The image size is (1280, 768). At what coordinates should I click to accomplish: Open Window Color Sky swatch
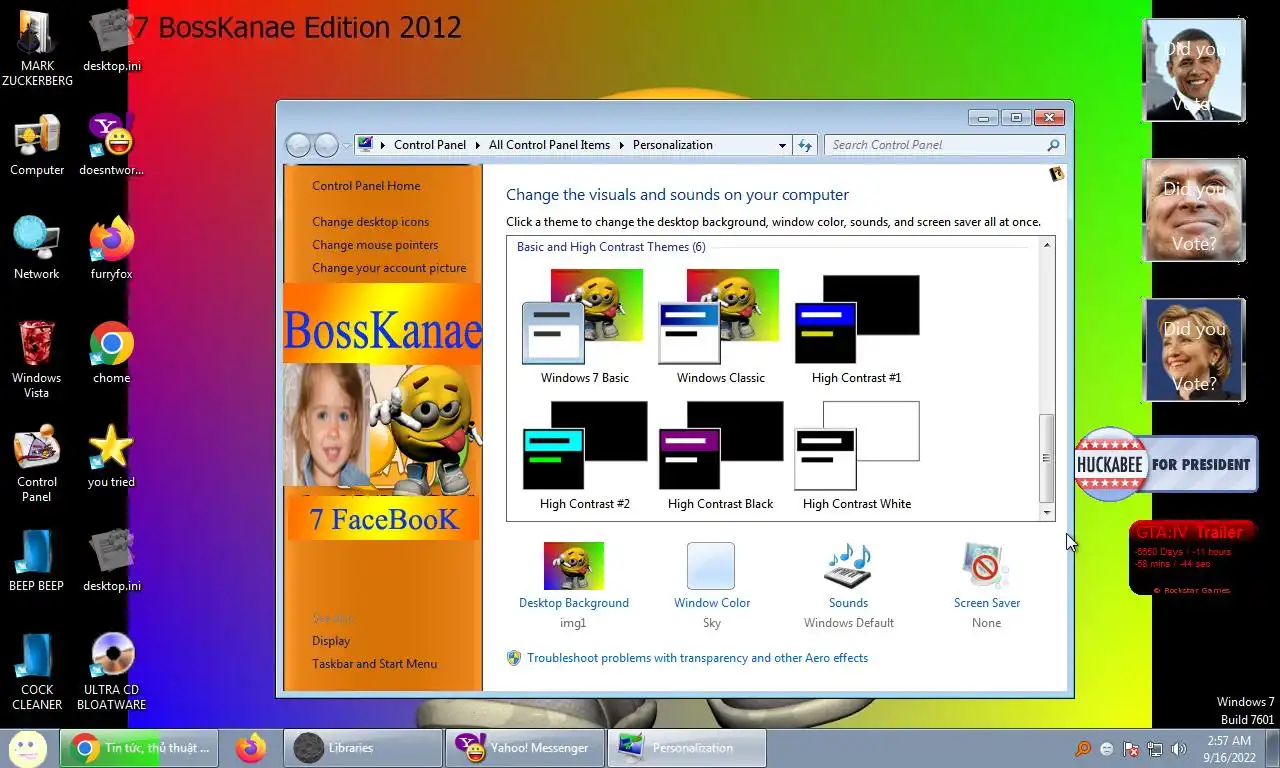click(711, 566)
